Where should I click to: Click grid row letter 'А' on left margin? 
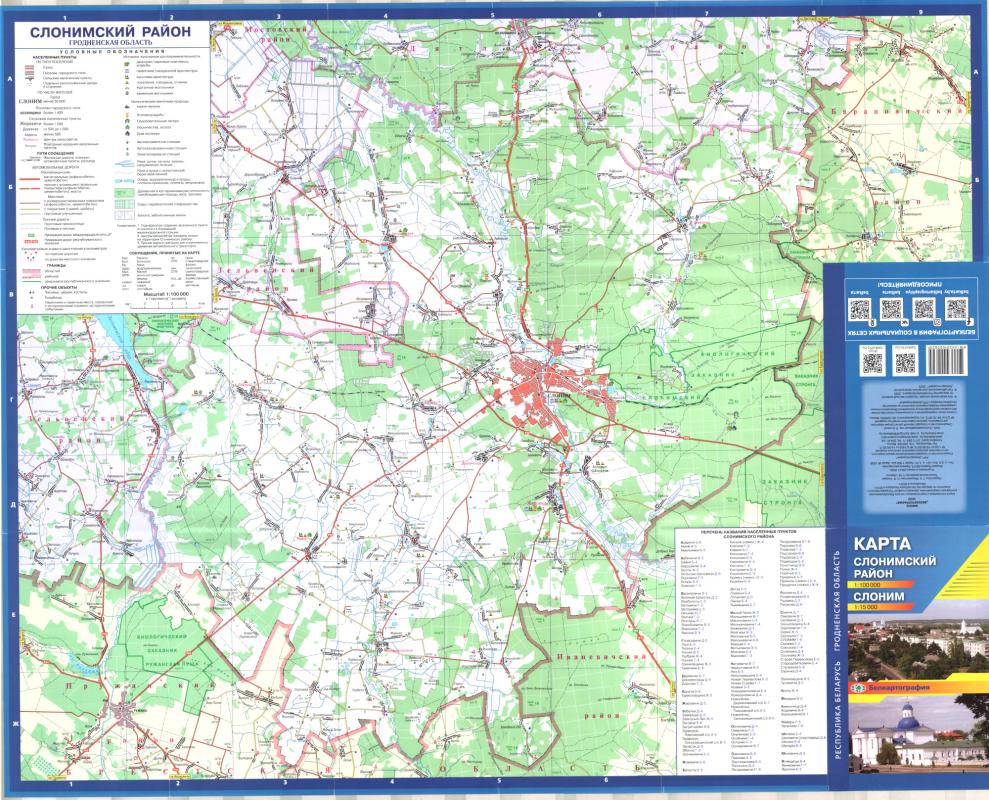[x=9, y=78]
